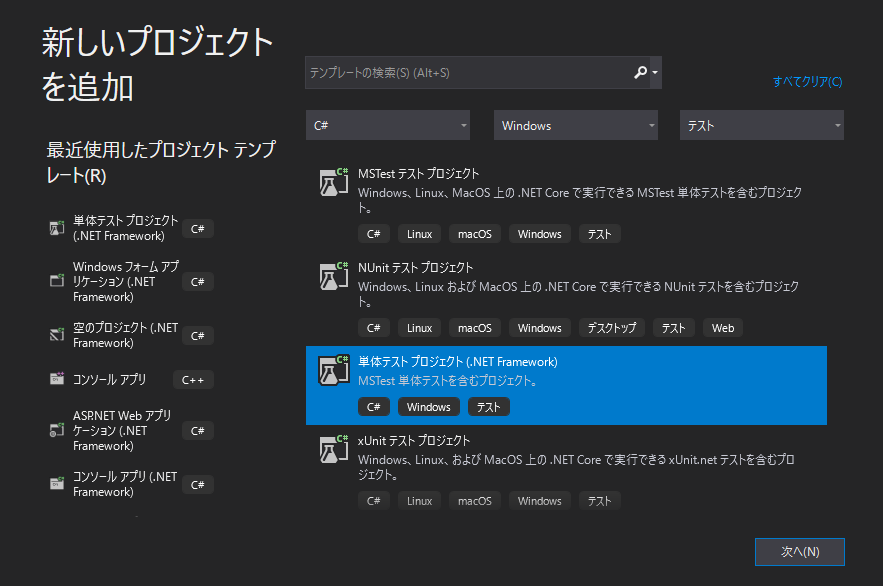Viewport: 883px width, 586px height.
Task: Select the xUnit テスト プロジェクト list entry
Action: point(566,470)
